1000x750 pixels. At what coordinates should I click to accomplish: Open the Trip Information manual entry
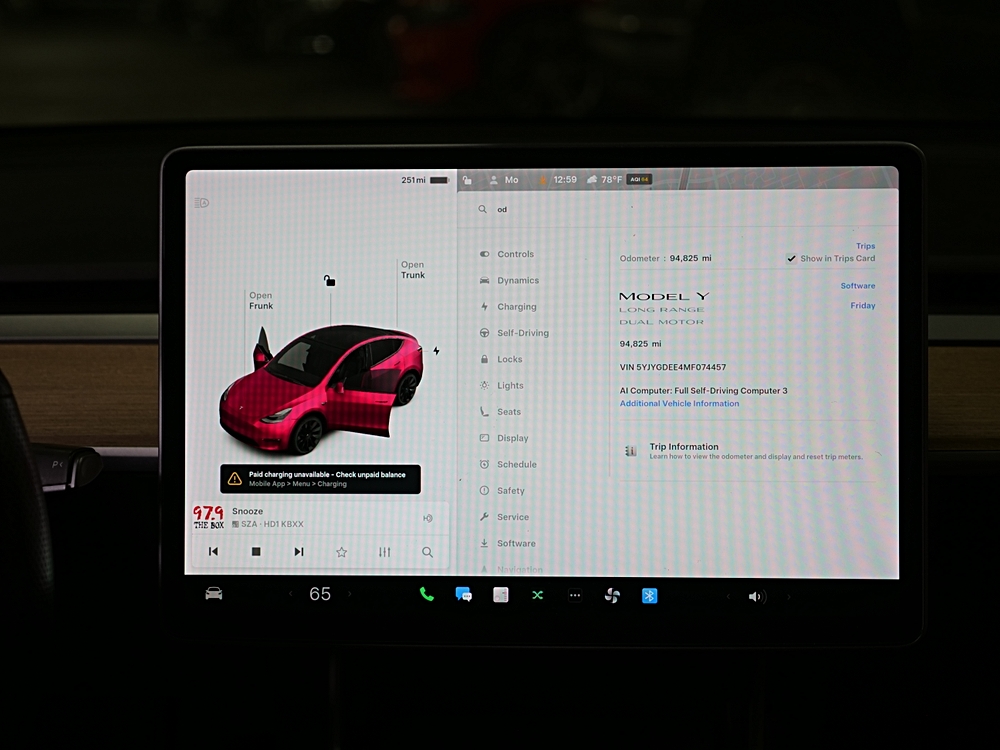pyautogui.click(x=746, y=451)
